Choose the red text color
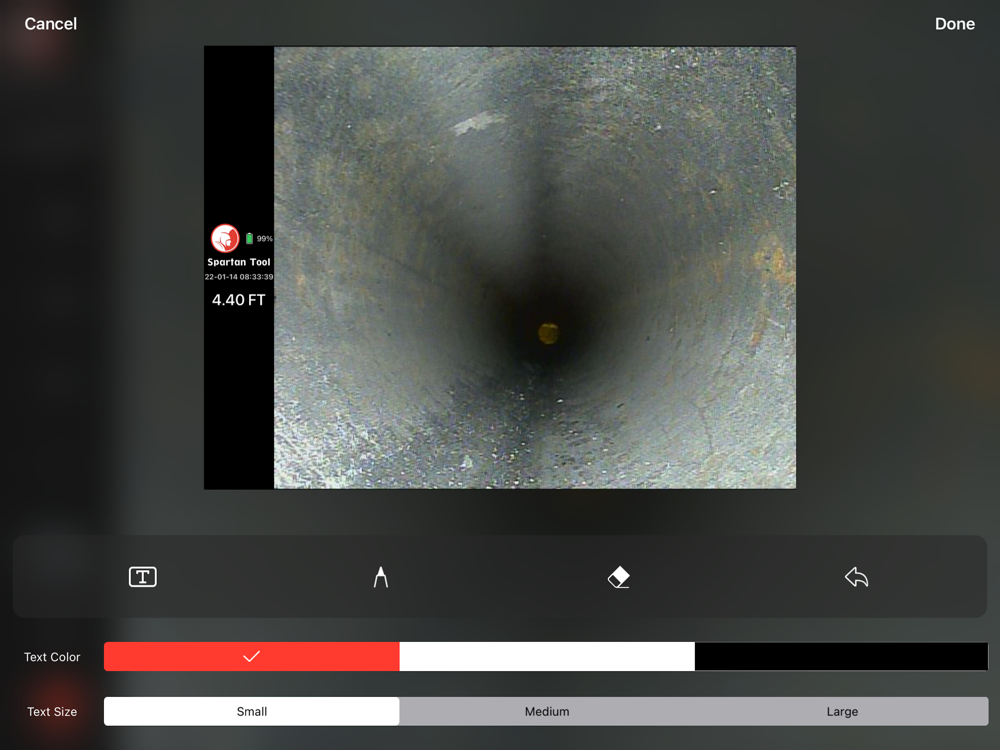Image resolution: width=1000 pixels, height=750 pixels. pos(251,656)
